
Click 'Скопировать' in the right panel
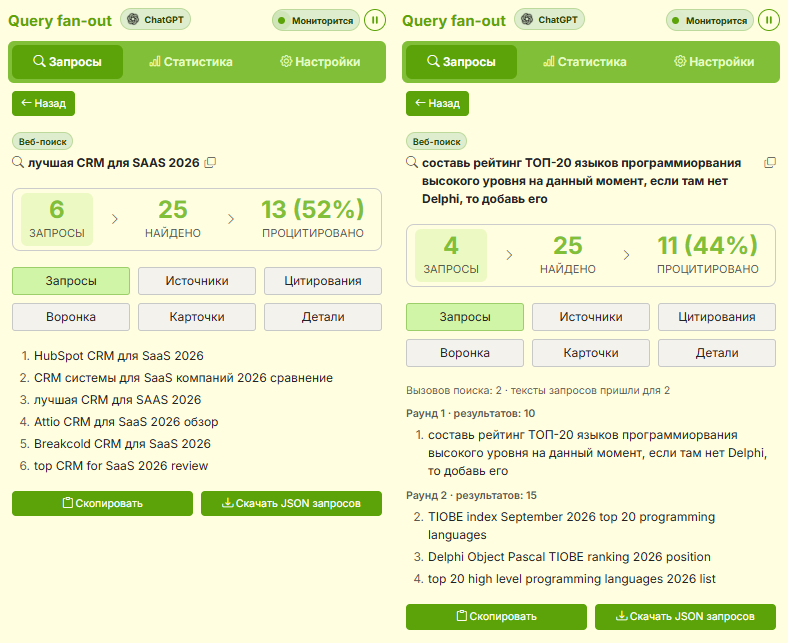[x=497, y=617]
